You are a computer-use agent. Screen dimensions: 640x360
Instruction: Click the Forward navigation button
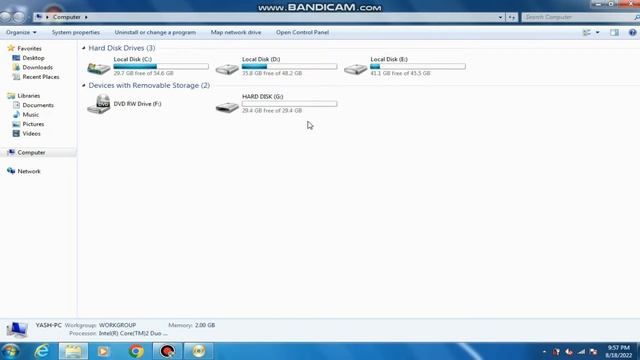[19, 17]
